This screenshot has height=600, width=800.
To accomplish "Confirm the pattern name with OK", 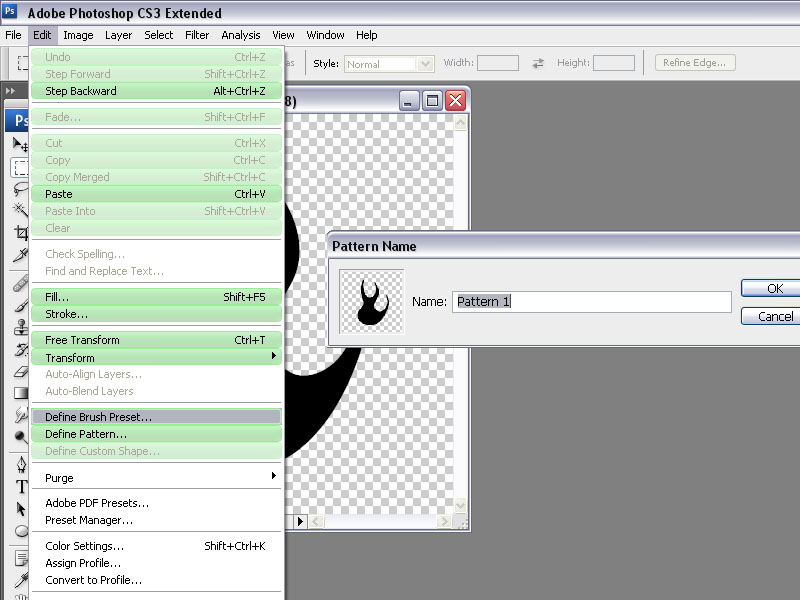I will point(772,288).
